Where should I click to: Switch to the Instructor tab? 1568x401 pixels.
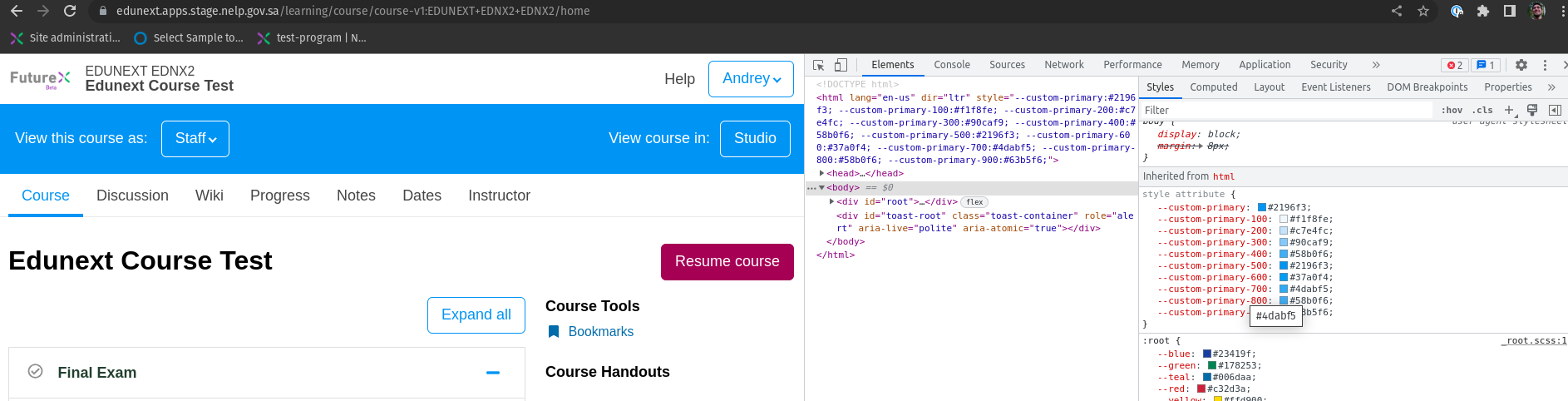pyautogui.click(x=499, y=196)
